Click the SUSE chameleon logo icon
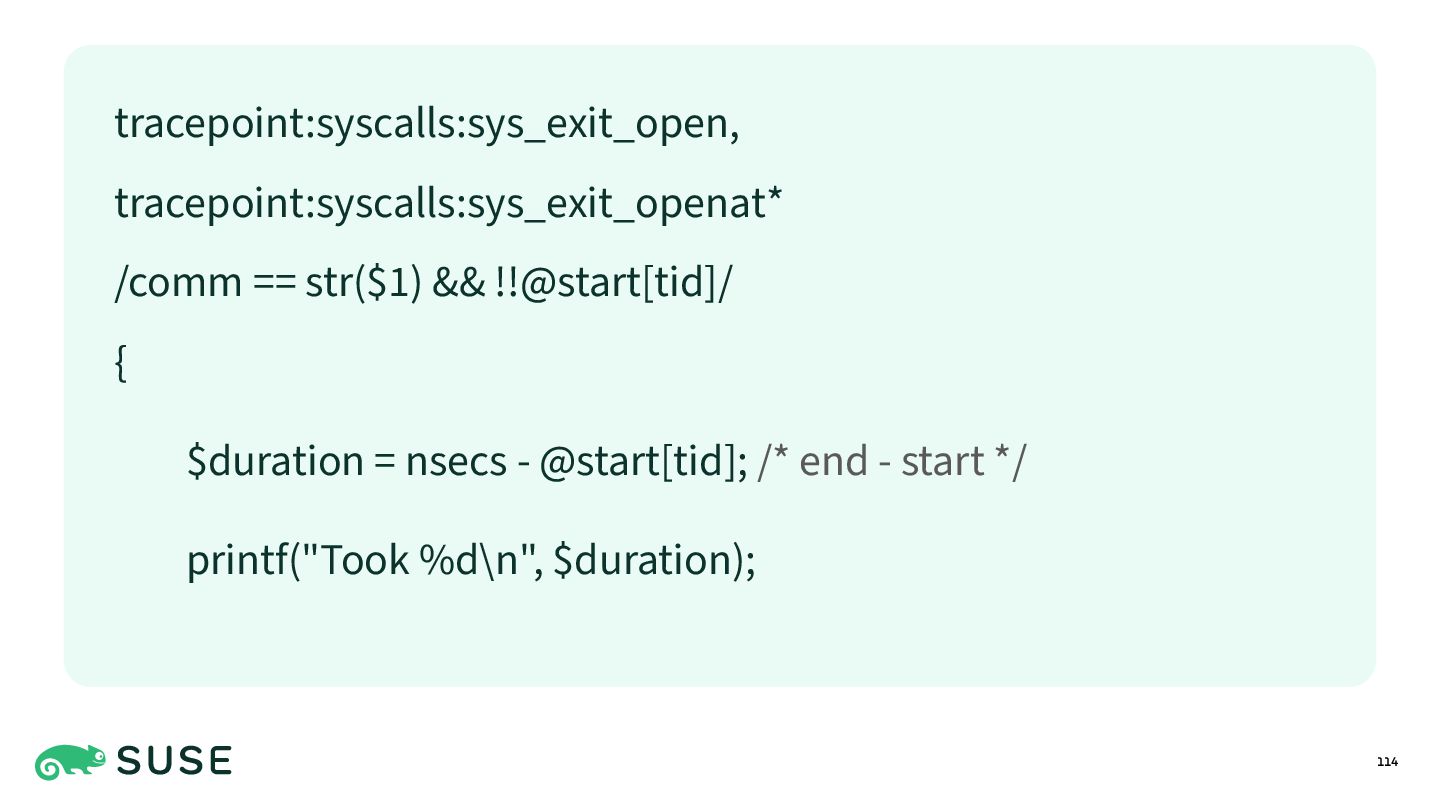 70,762
